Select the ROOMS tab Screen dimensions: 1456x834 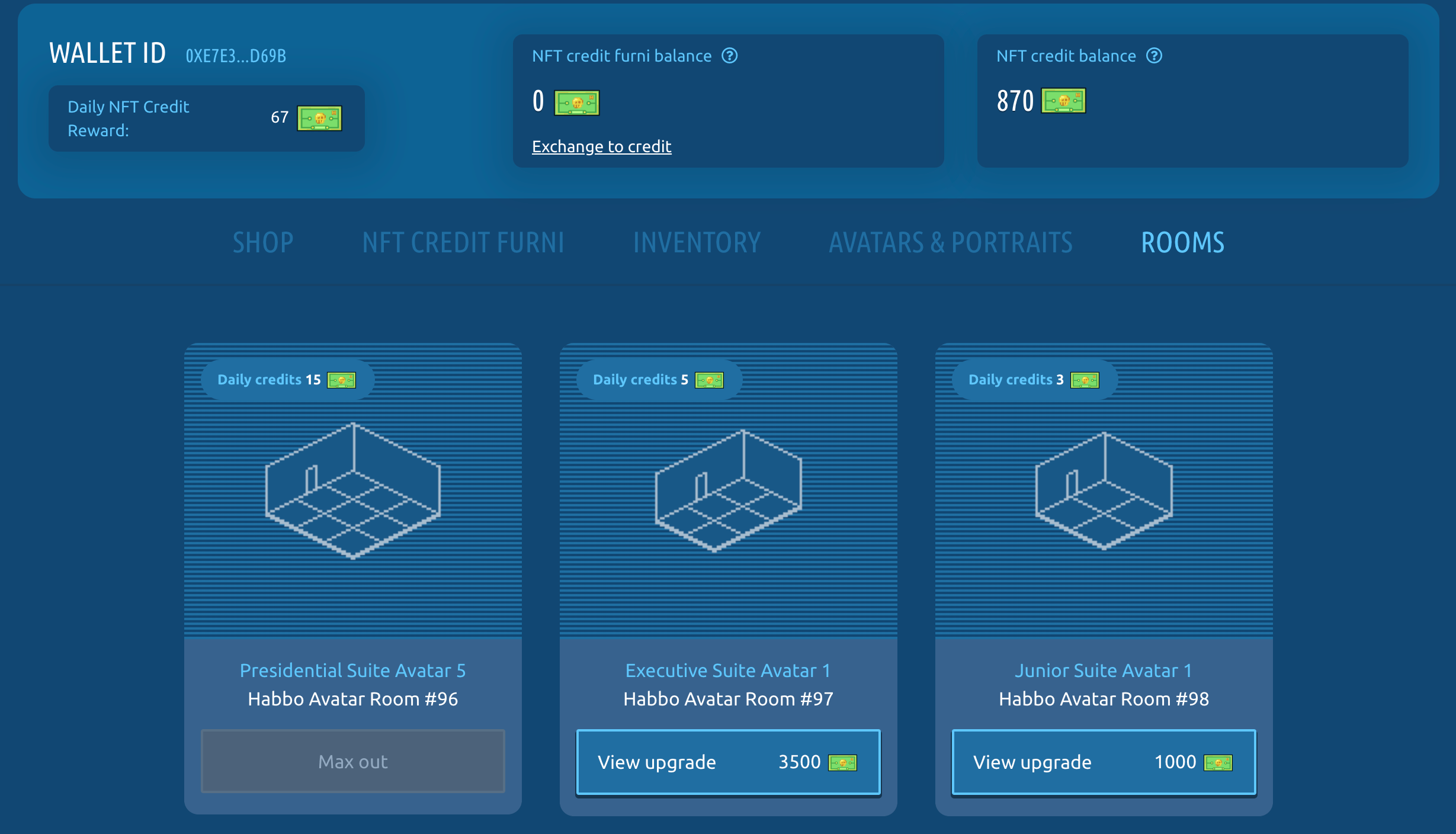(1183, 243)
